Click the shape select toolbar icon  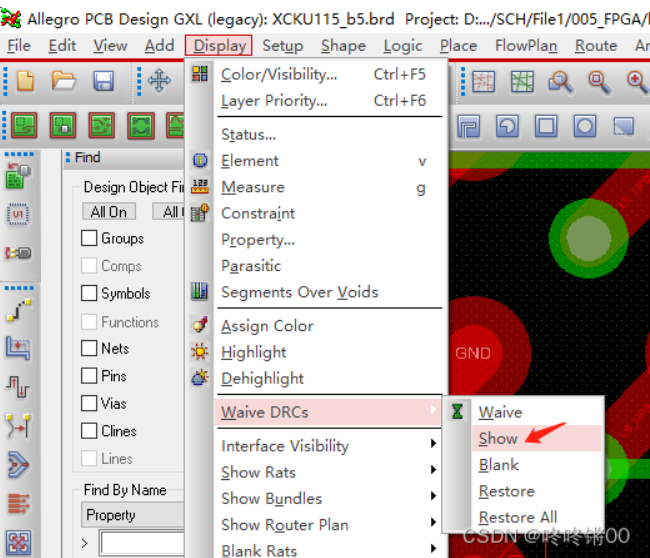(623, 126)
